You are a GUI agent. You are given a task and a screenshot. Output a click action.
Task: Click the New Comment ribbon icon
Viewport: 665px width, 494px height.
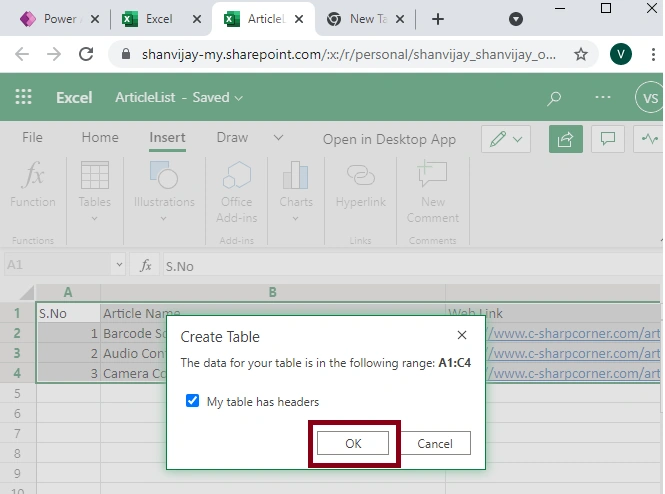(x=433, y=173)
